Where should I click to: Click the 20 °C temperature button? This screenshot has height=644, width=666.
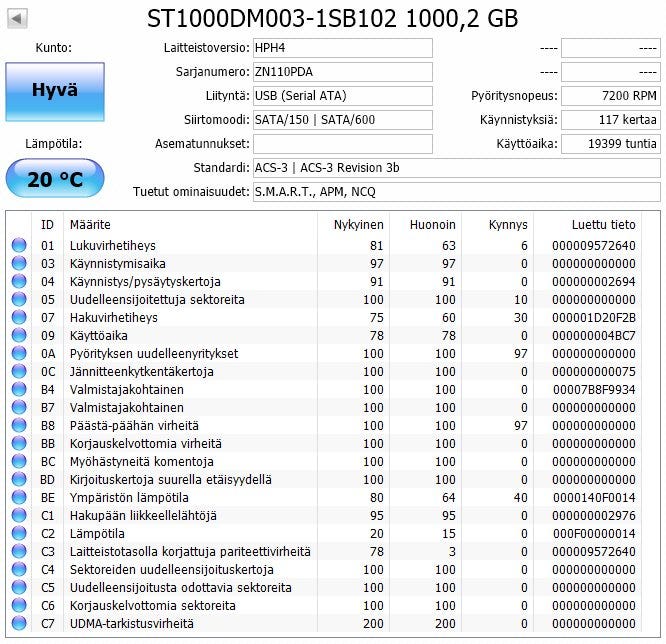[x=55, y=178]
